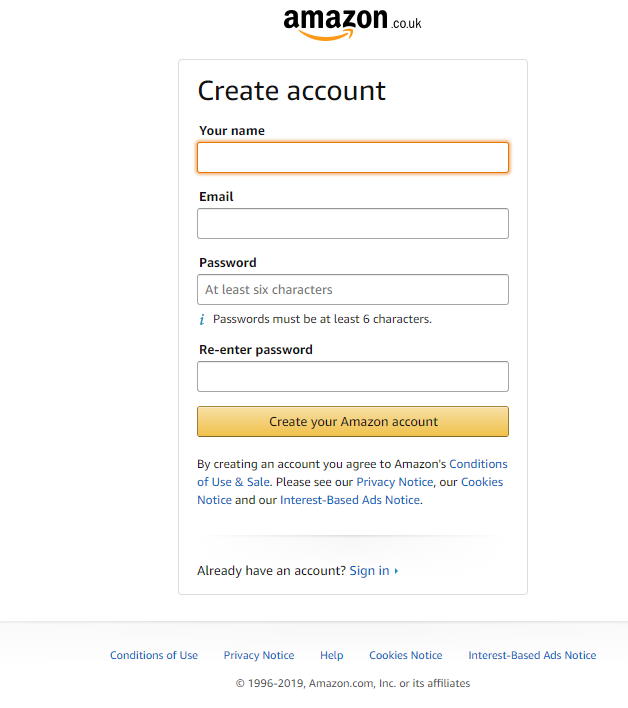
Task: Open Conditions of Use & Sale link
Action: (478, 464)
